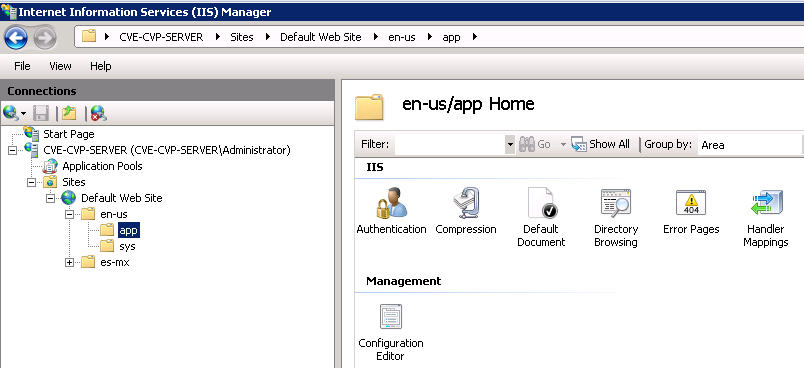Open the Group by Area combo box
This screenshot has width=804, height=368.
coord(750,145)
